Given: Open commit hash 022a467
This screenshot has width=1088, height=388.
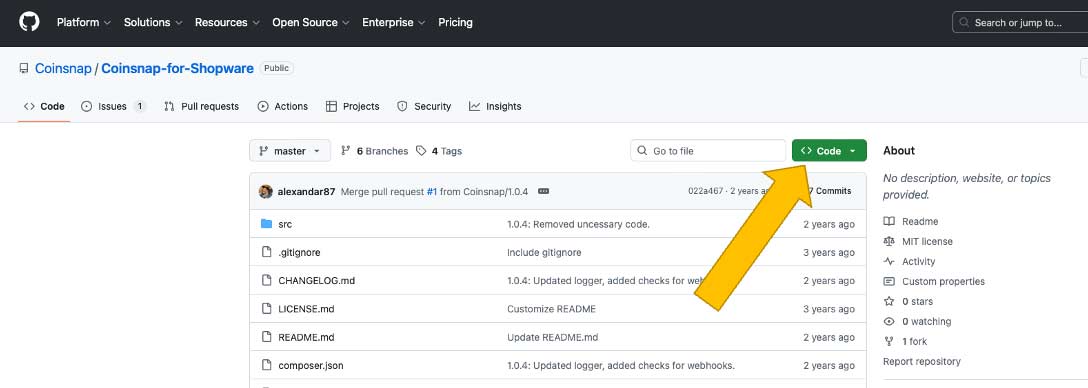Looking at the screenshot, I should 706,191.
